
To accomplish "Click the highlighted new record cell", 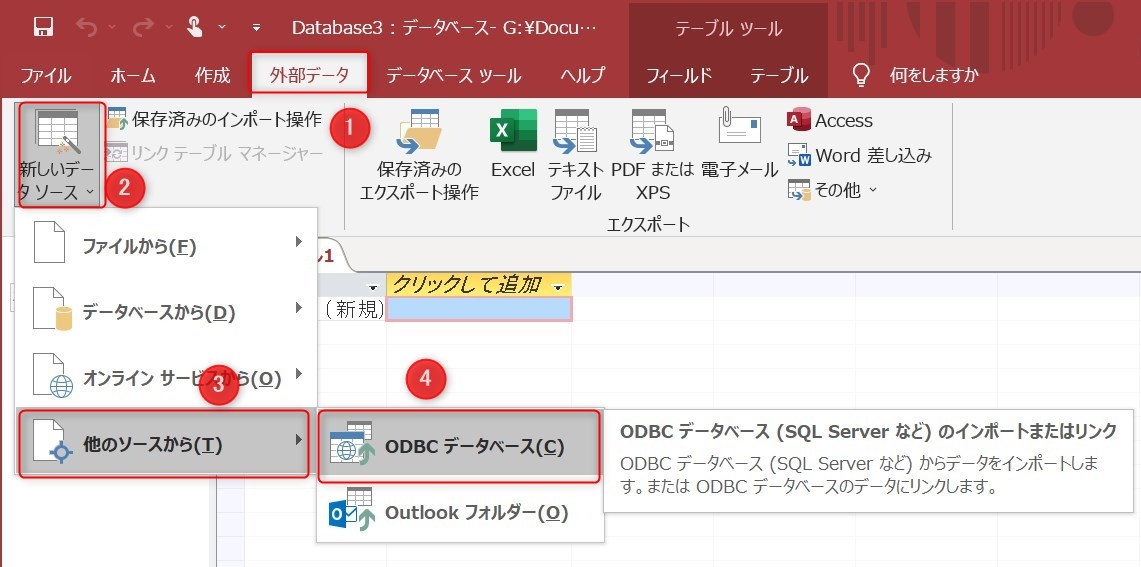I will (x=479, y=309).
